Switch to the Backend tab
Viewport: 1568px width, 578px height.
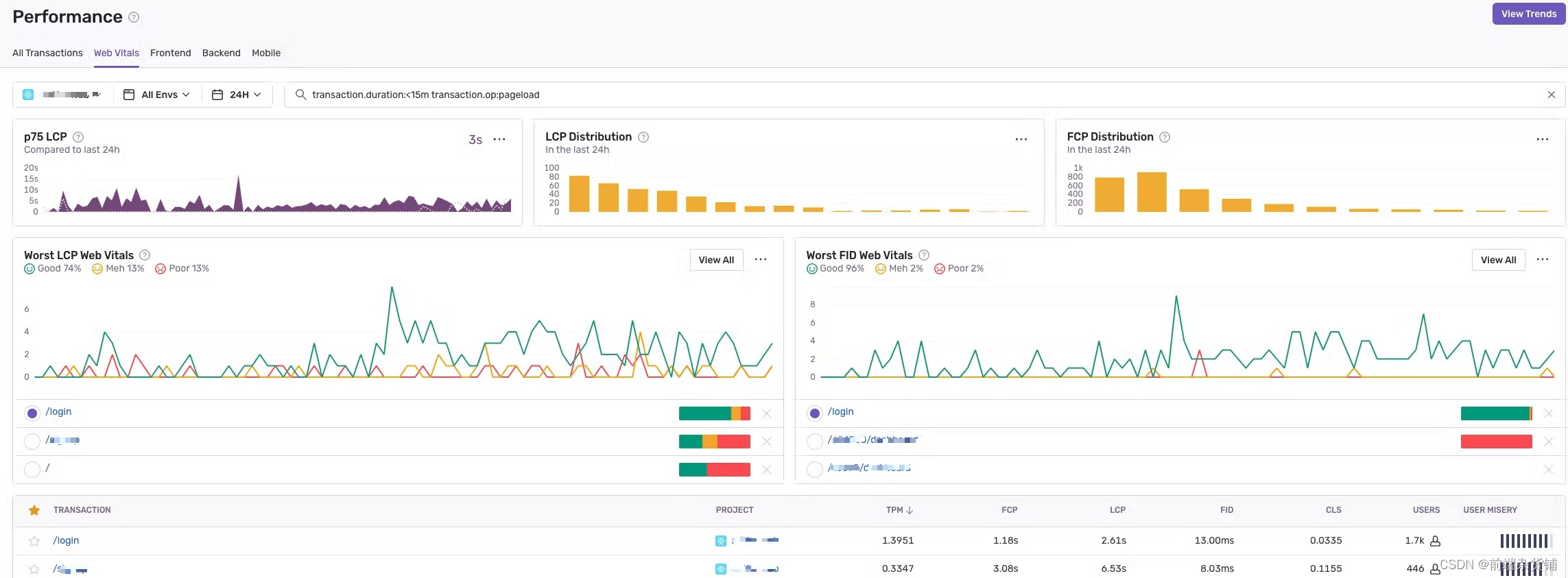222,53
